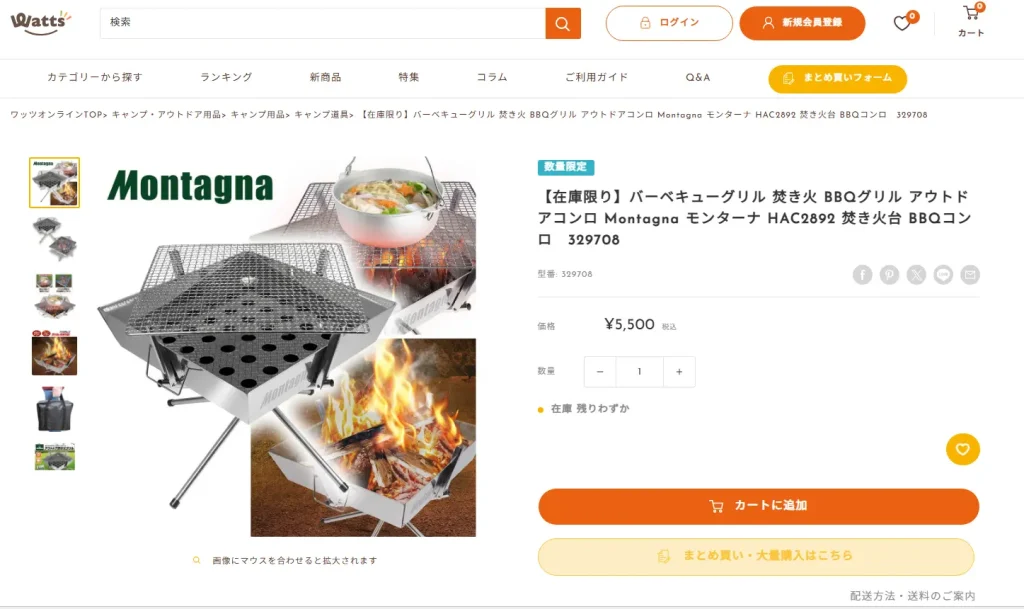Viewport: 1024px width, 609px height.
Task: Open the wishlist heart in the header
Action: [x=901, y=22]
